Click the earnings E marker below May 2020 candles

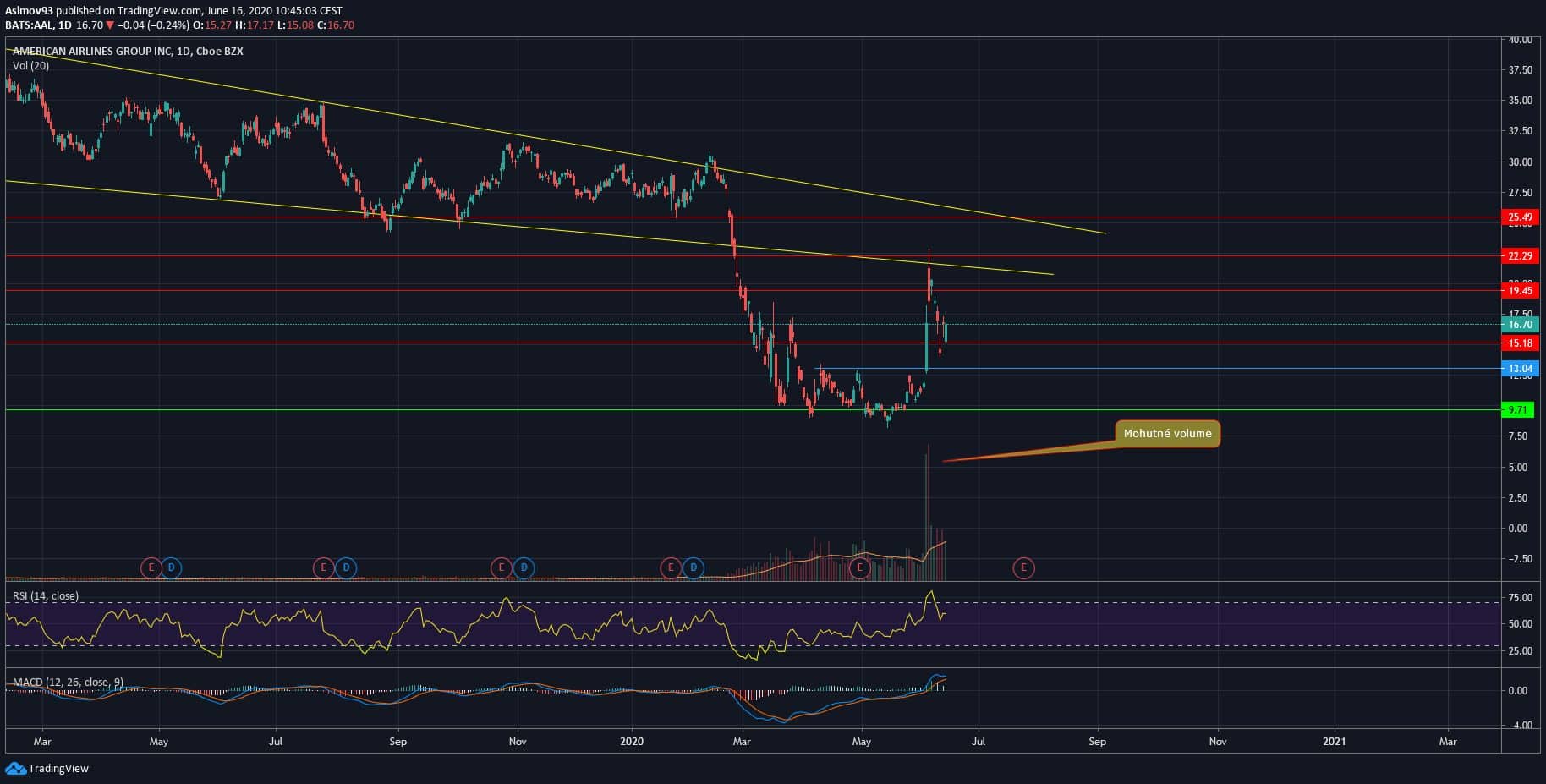point(860,567)
